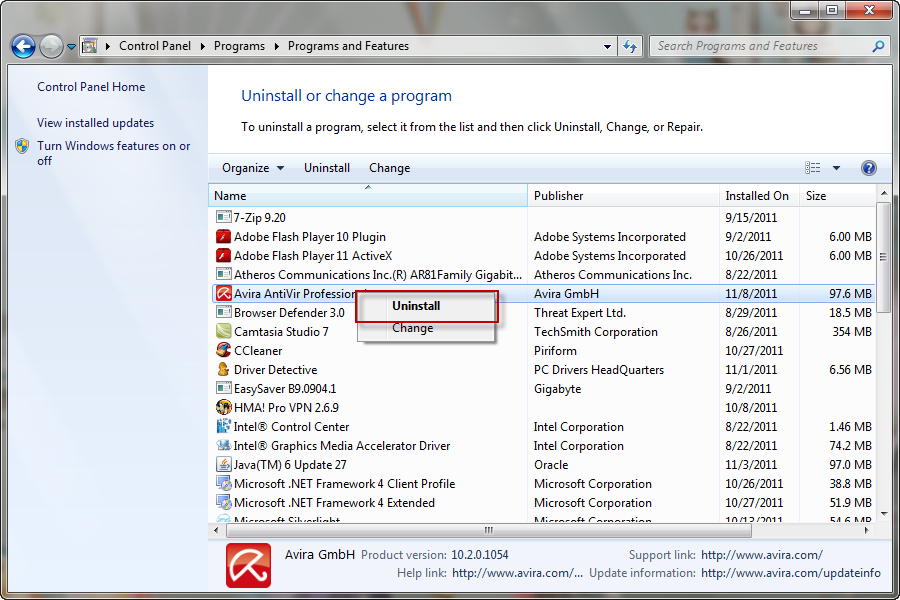Image resolution: width=900 pixels, height=600 pixels.
Task: Sort by the Size column header
Action: (837, 196)
